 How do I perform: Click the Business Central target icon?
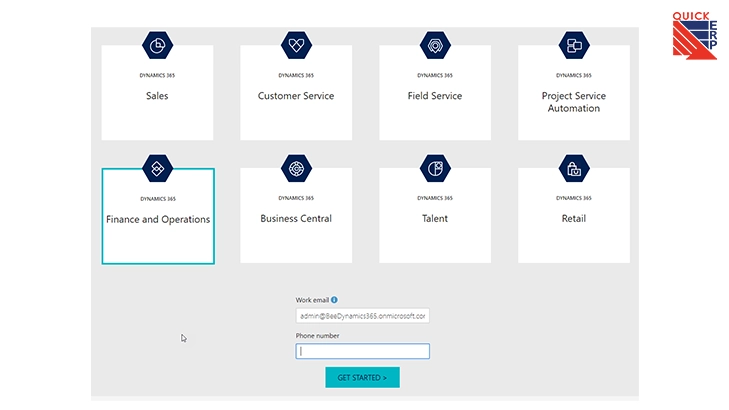pos(296,168)
